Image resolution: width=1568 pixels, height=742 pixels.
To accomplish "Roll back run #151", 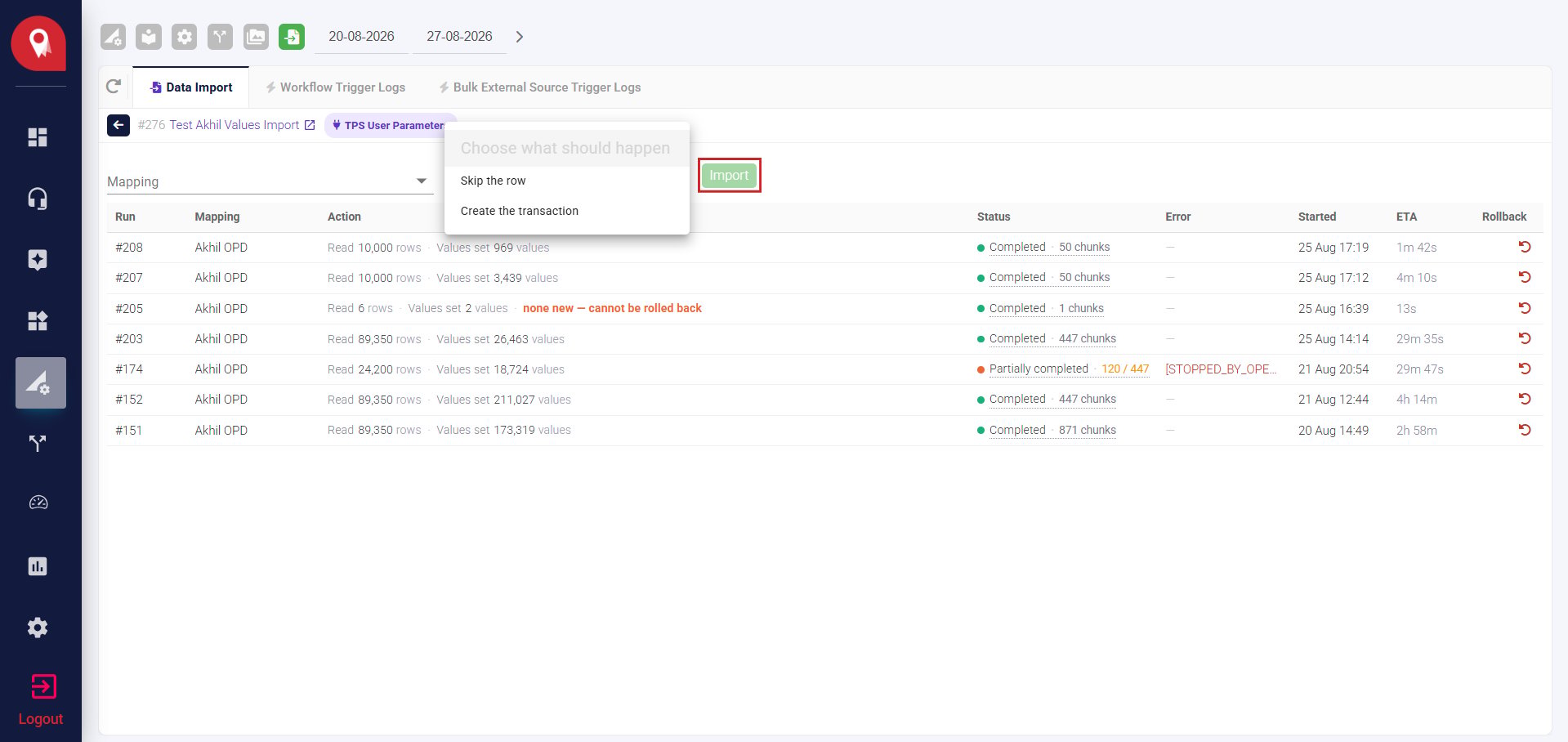I will [1525, 430].
